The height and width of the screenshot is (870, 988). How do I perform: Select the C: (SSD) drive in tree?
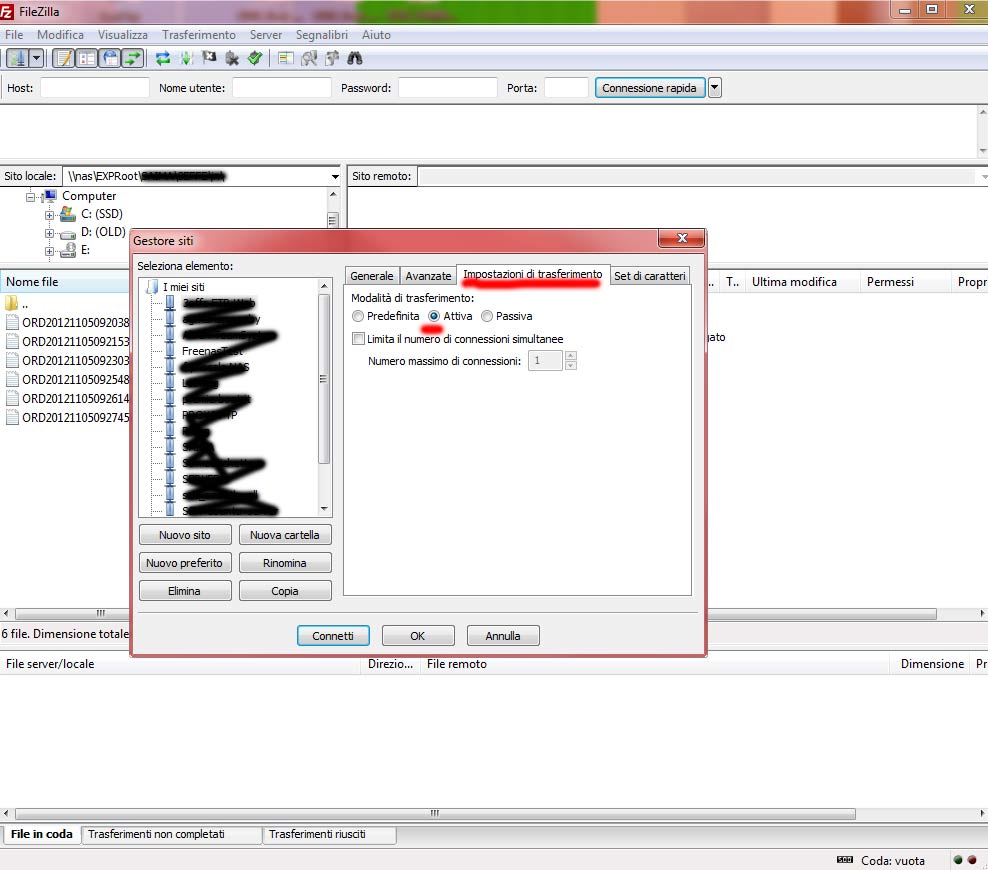pyautogui.click(x=101, y=214)
